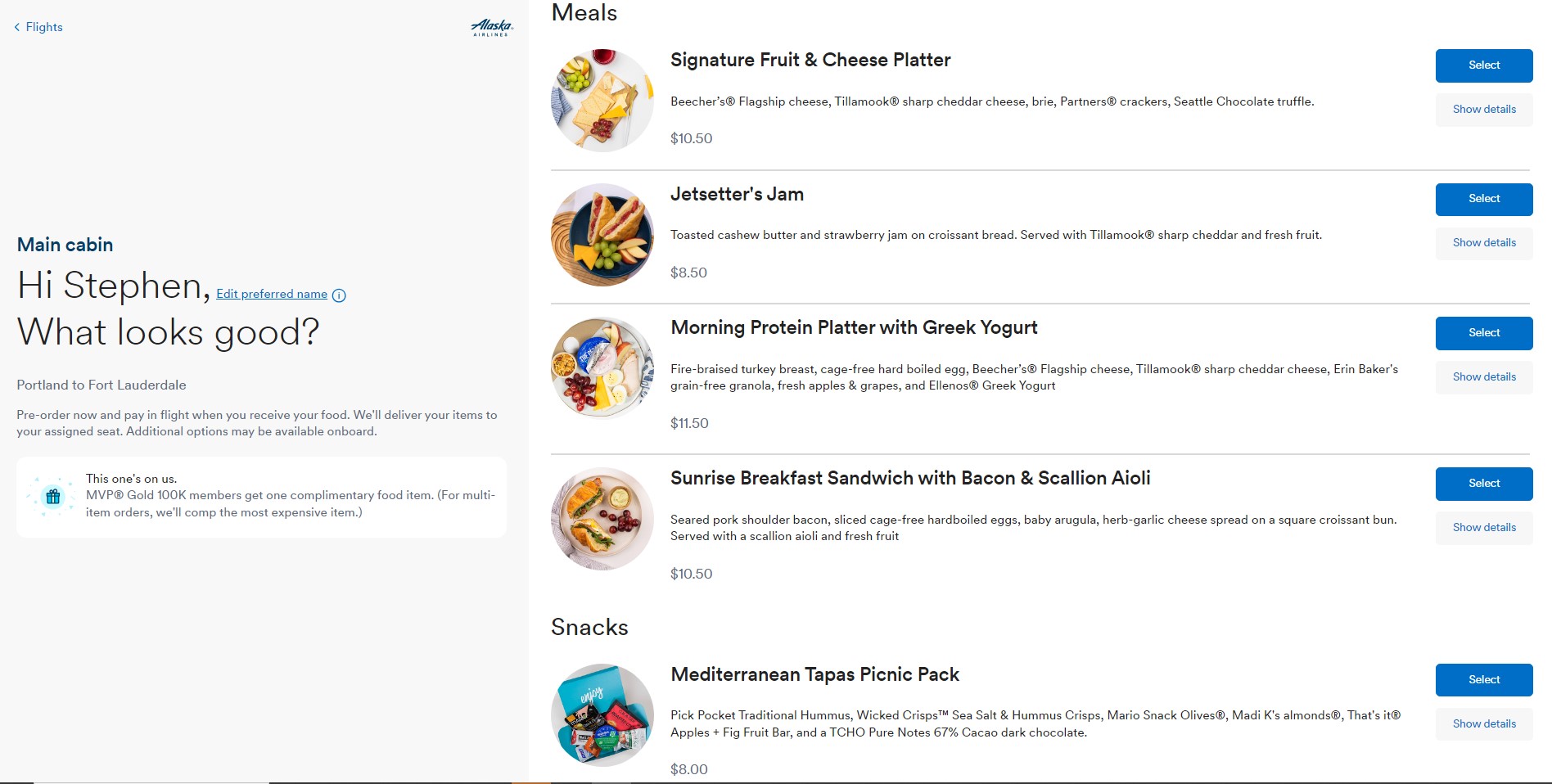Click the Alaska Airlines logo
The height and width of the screenshot is (784, 1552).
pyautogui.click(x=491, y=27)
